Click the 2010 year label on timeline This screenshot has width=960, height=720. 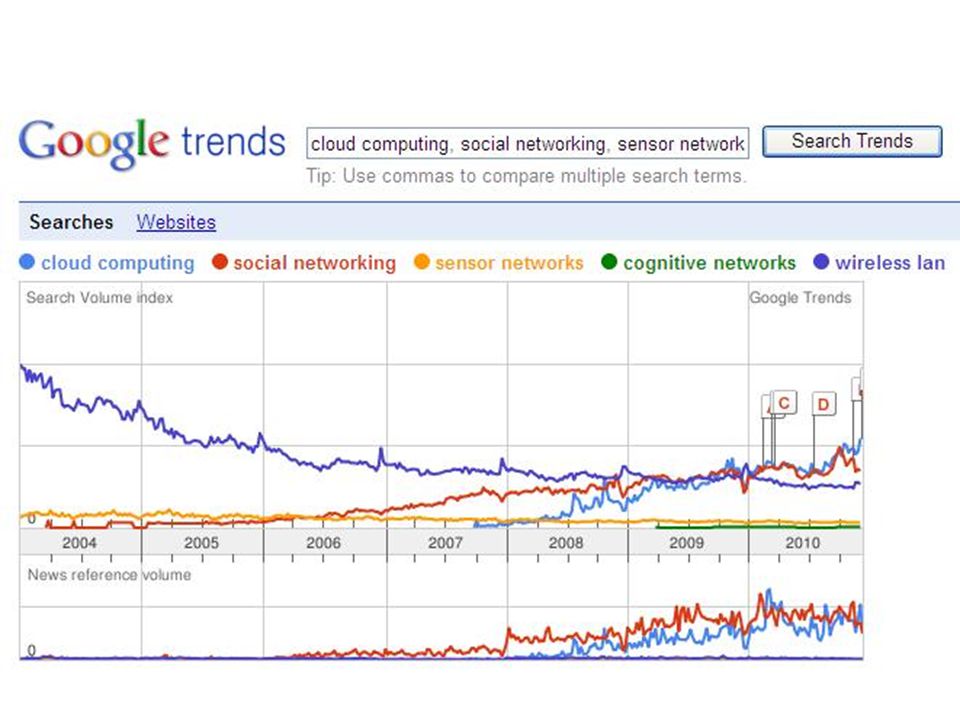[803, 543]
